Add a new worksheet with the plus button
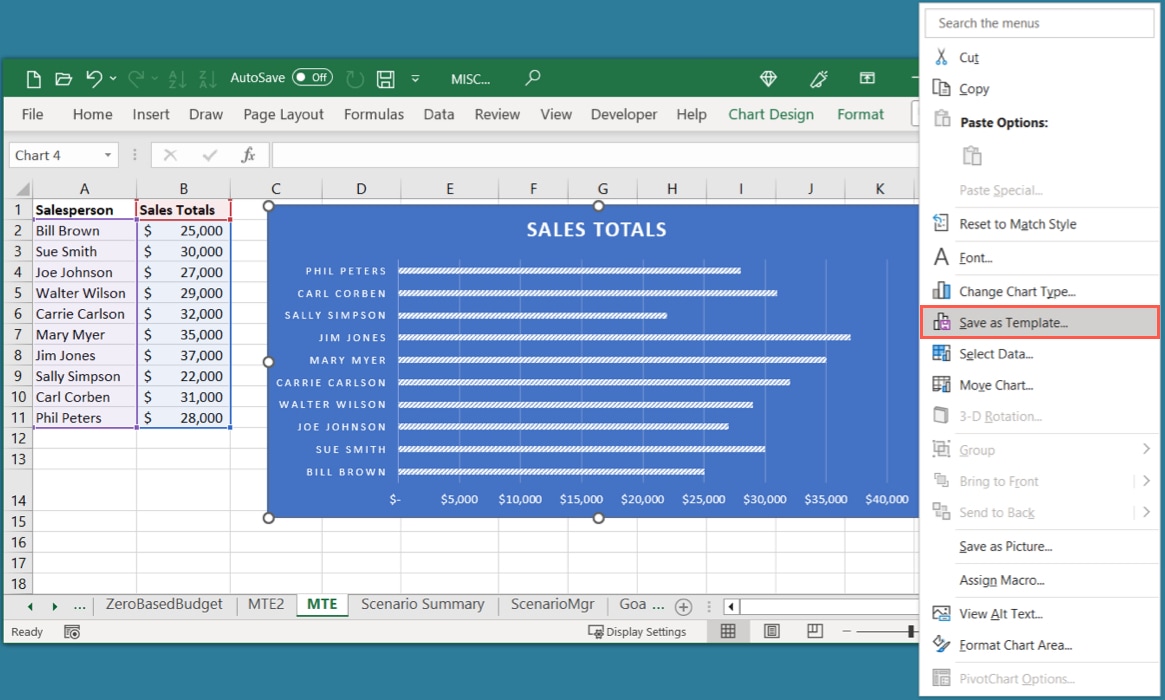Screen dimensions: 1165x700 [x=682, y=605]
